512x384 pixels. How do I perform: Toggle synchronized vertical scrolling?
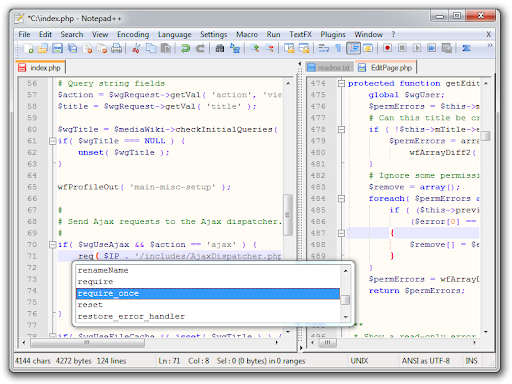tap(289, 49)
